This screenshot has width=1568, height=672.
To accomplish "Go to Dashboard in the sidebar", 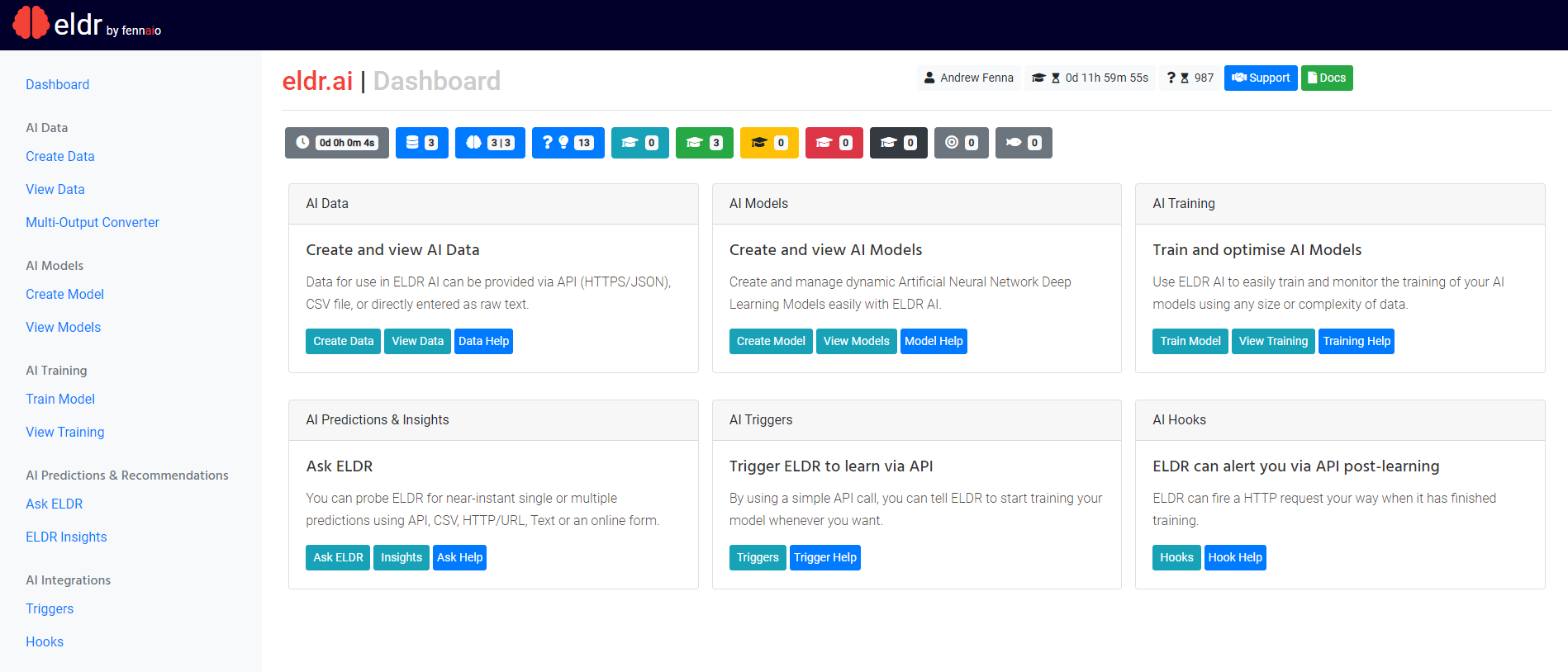I will (x=58, y=84).
